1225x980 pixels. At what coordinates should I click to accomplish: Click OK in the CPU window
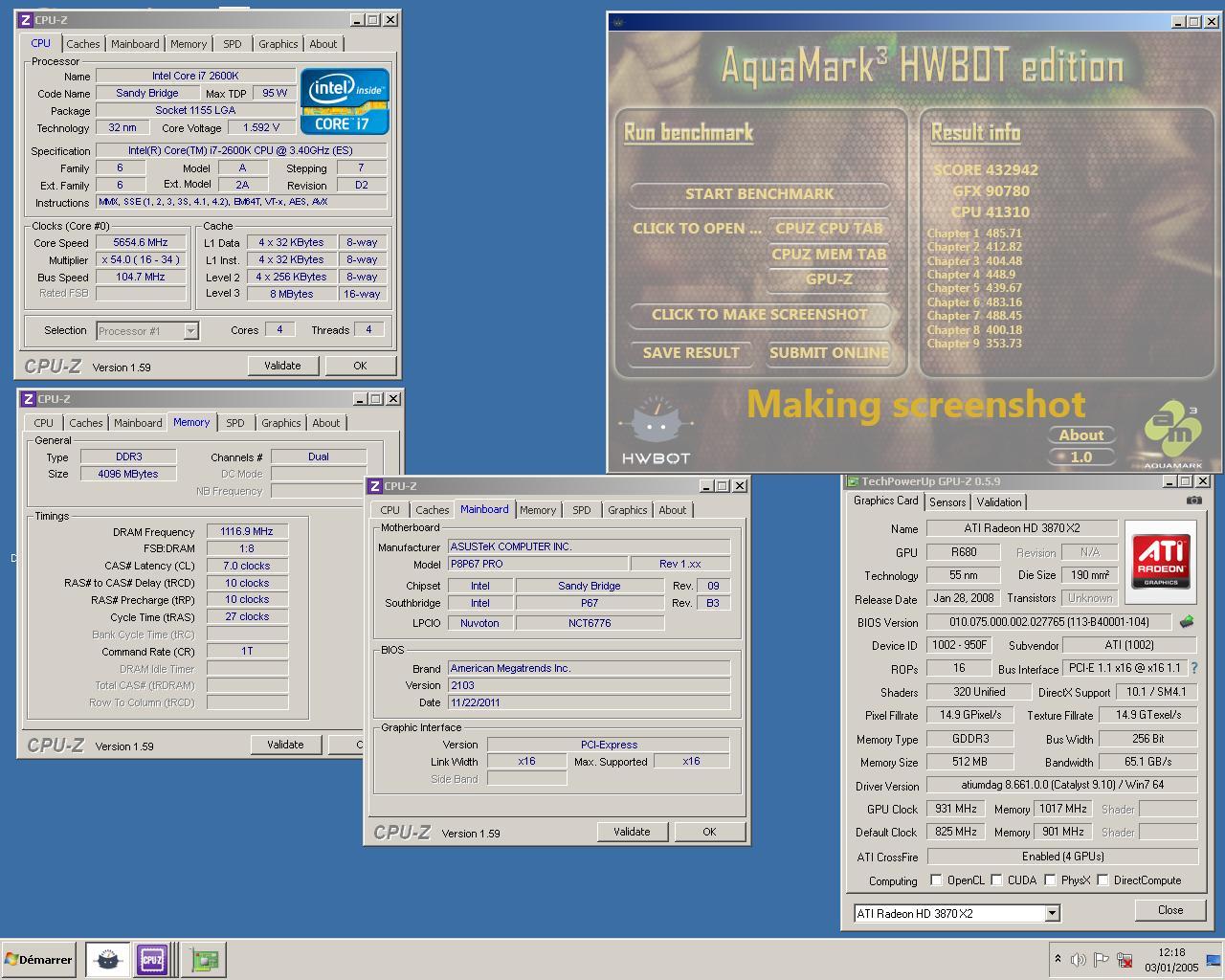pos(360,366)
